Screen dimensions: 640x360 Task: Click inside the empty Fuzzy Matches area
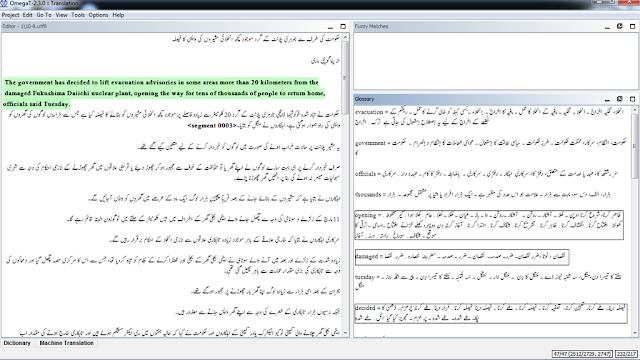pos(496,61)
